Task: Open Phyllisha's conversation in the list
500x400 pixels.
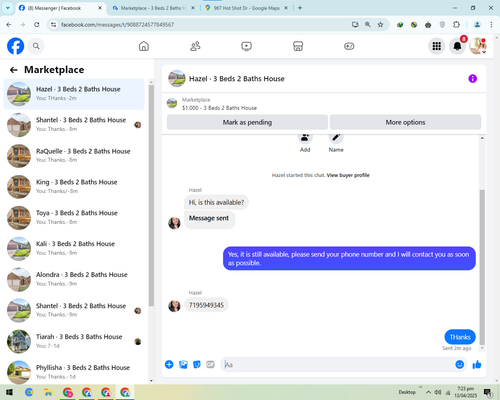Action: point(74,372)
